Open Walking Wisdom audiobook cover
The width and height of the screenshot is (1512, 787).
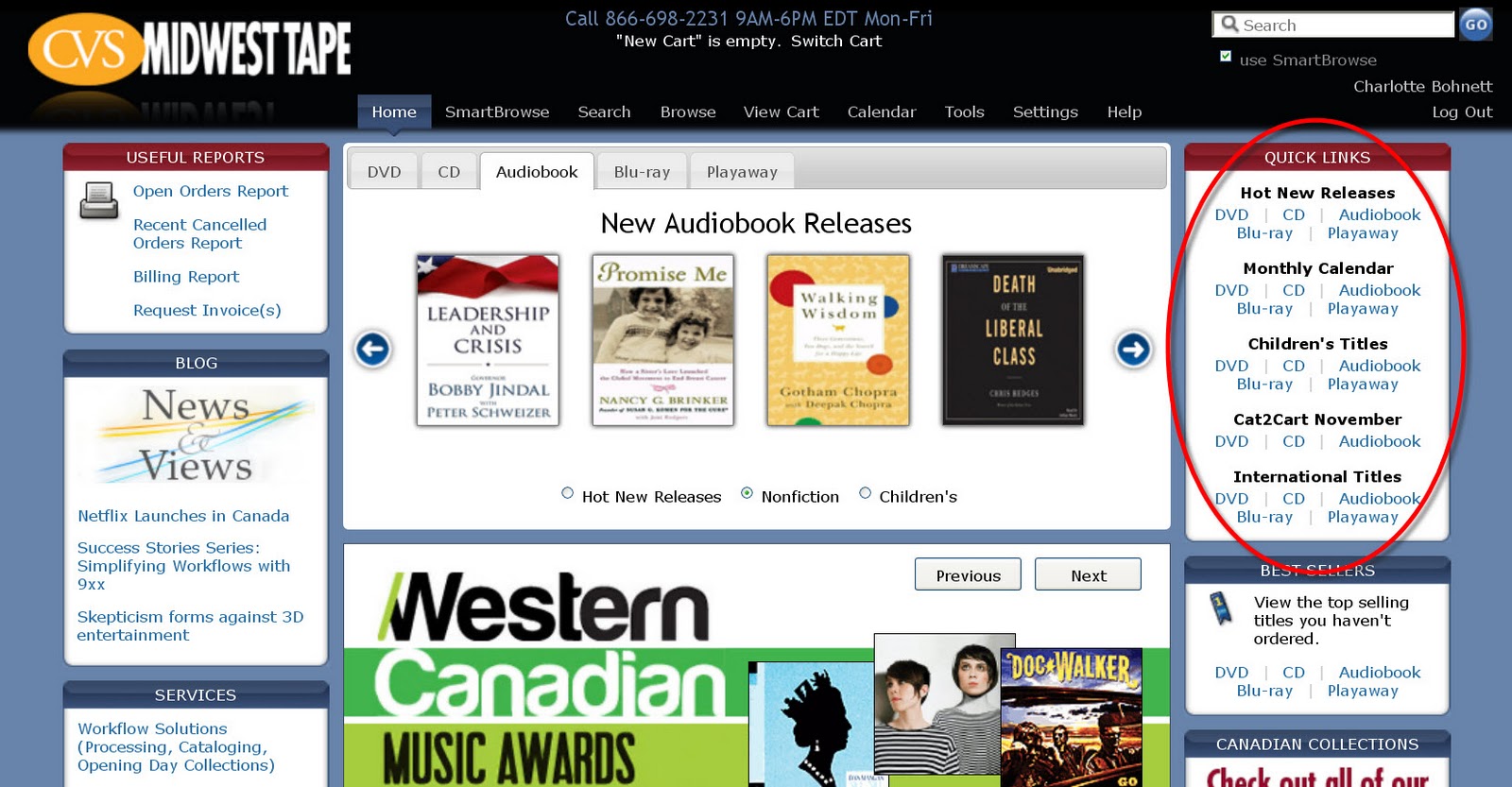[838, 340]
